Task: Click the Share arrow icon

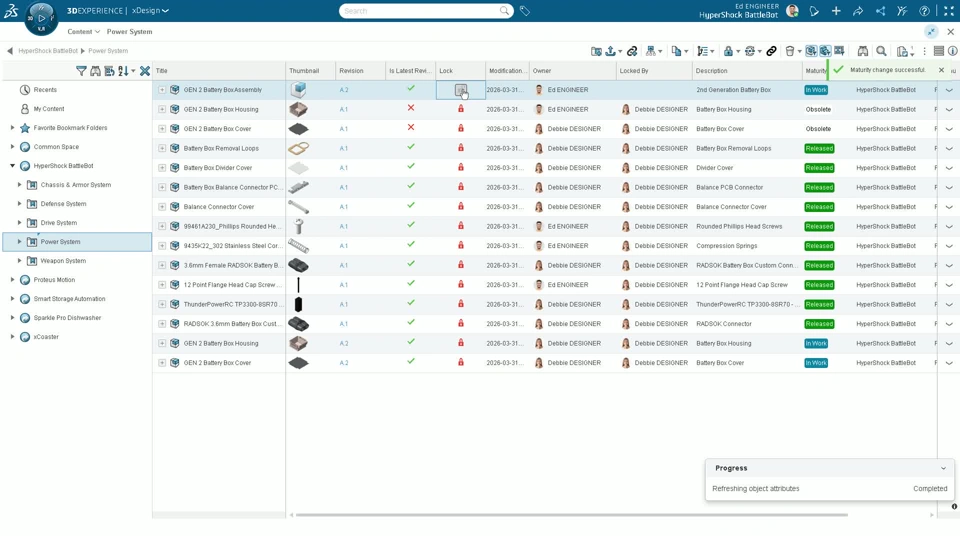Action: pyautogui.click(x=858, y=11)
